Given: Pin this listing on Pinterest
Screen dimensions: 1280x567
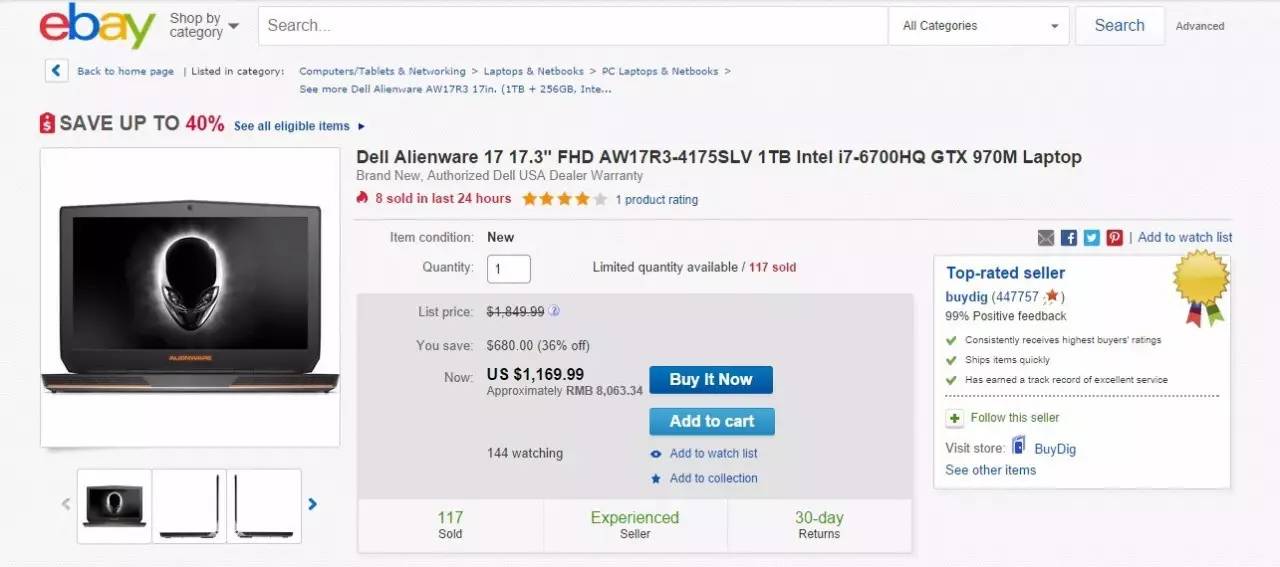Looking at the screenshot, I should point(1114,238).
